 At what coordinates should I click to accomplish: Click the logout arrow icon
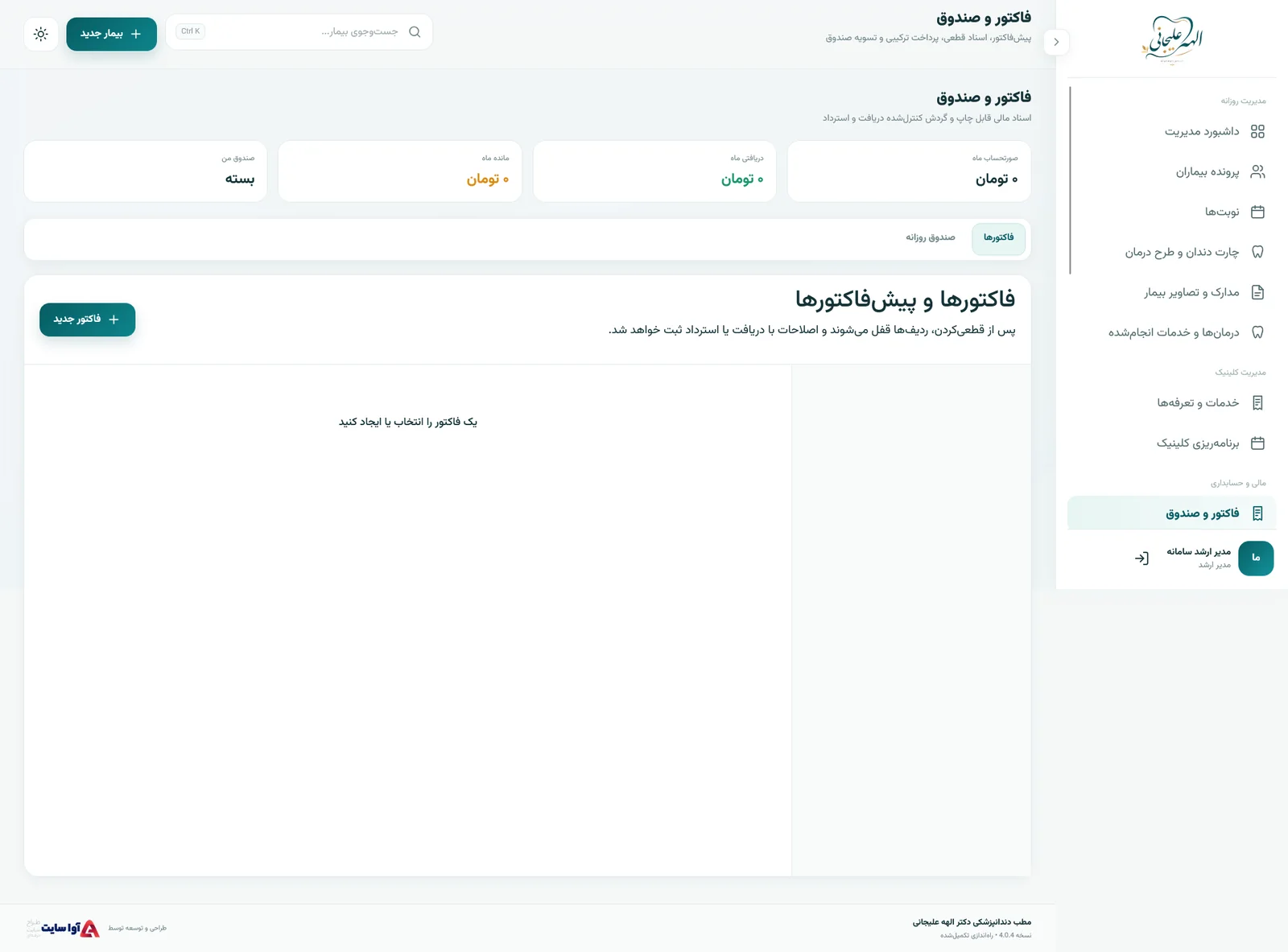1141,558
